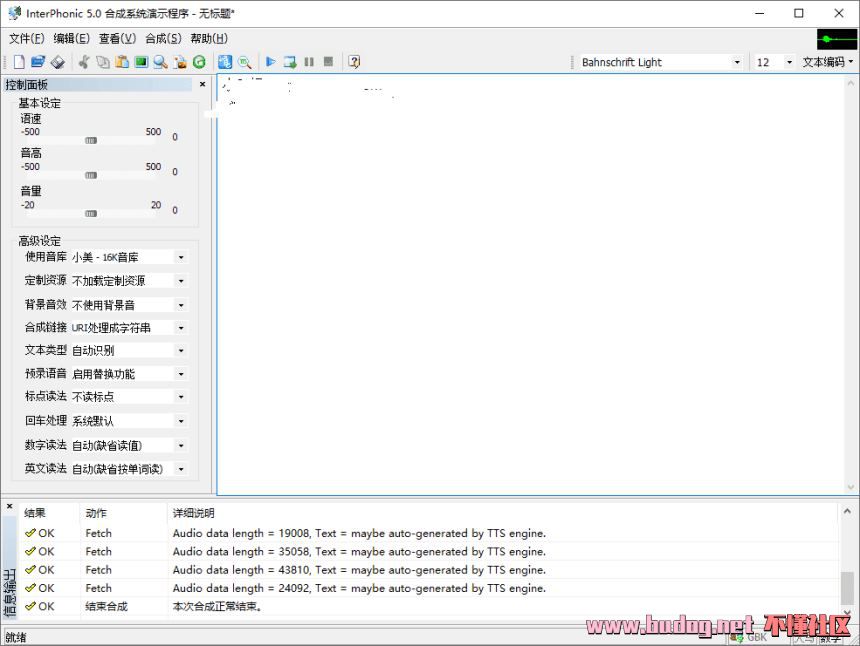Close the 控制面板 control panel
Image resolution: width=860 pixels, height=646 pixels.
pyautogui.click(x=202, y=85)
